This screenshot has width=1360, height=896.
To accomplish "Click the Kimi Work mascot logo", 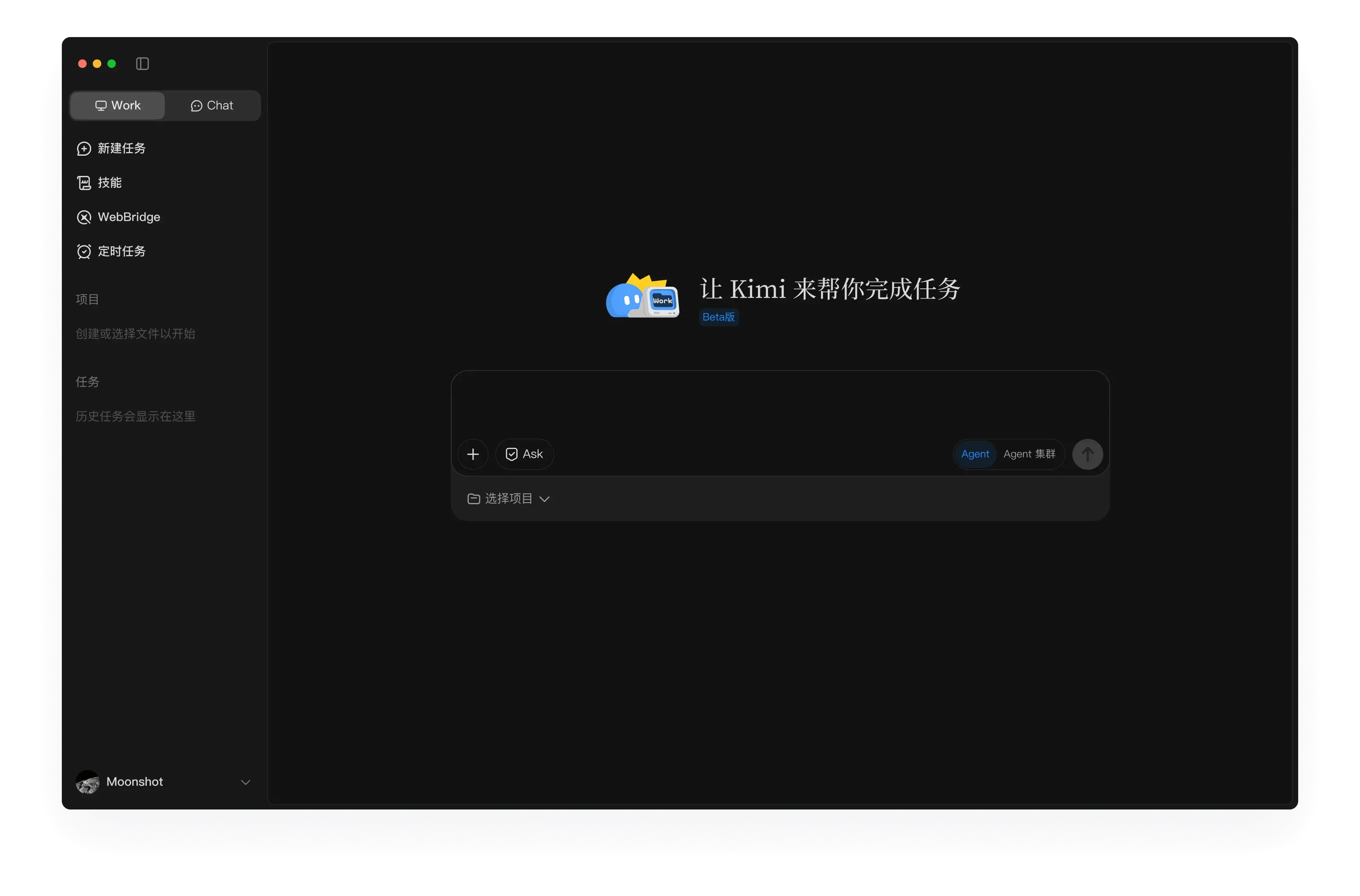I will tap(643, 295).
